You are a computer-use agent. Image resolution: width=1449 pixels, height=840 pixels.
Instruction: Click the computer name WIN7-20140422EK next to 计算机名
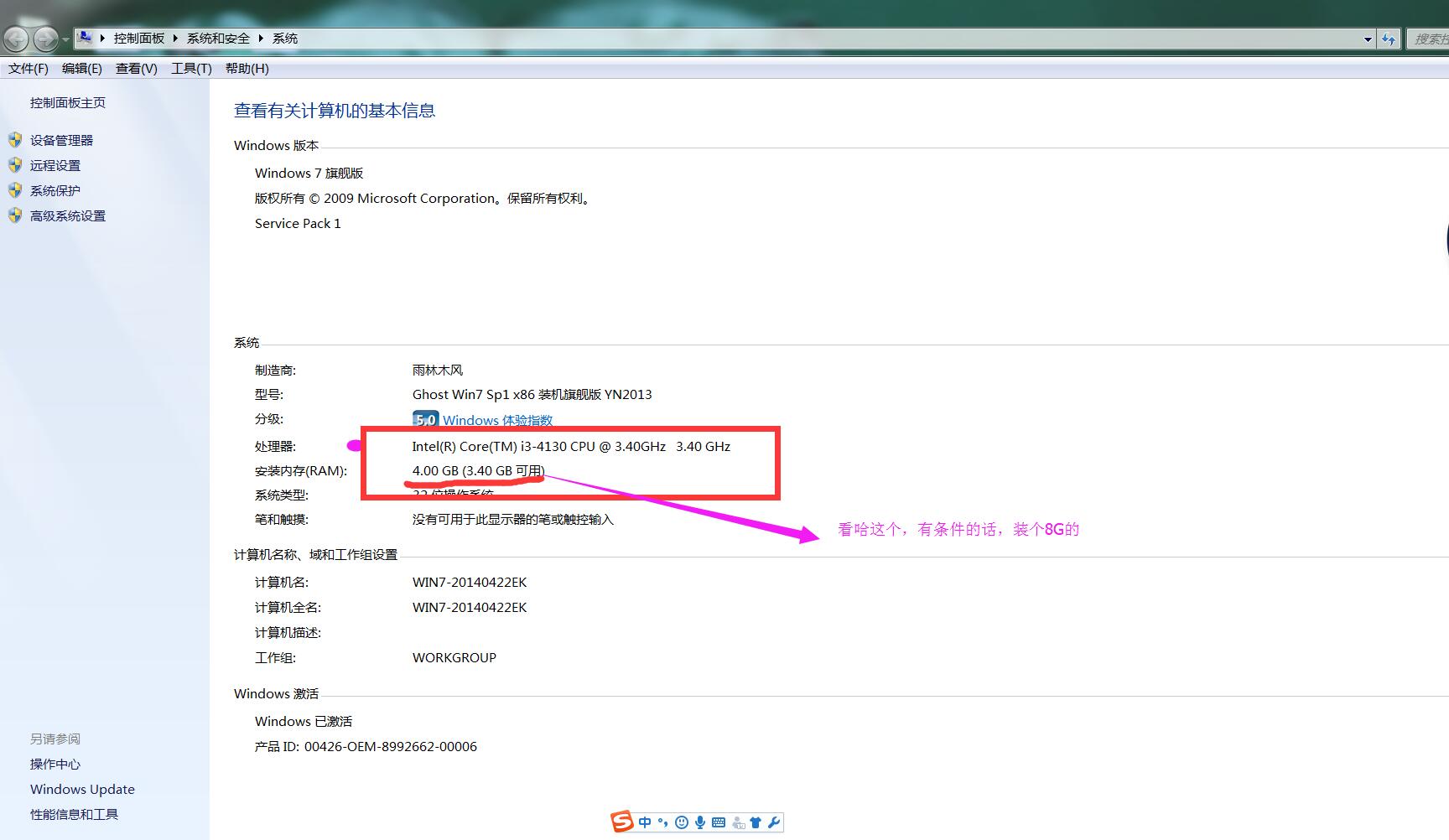[x=470, y=583]
